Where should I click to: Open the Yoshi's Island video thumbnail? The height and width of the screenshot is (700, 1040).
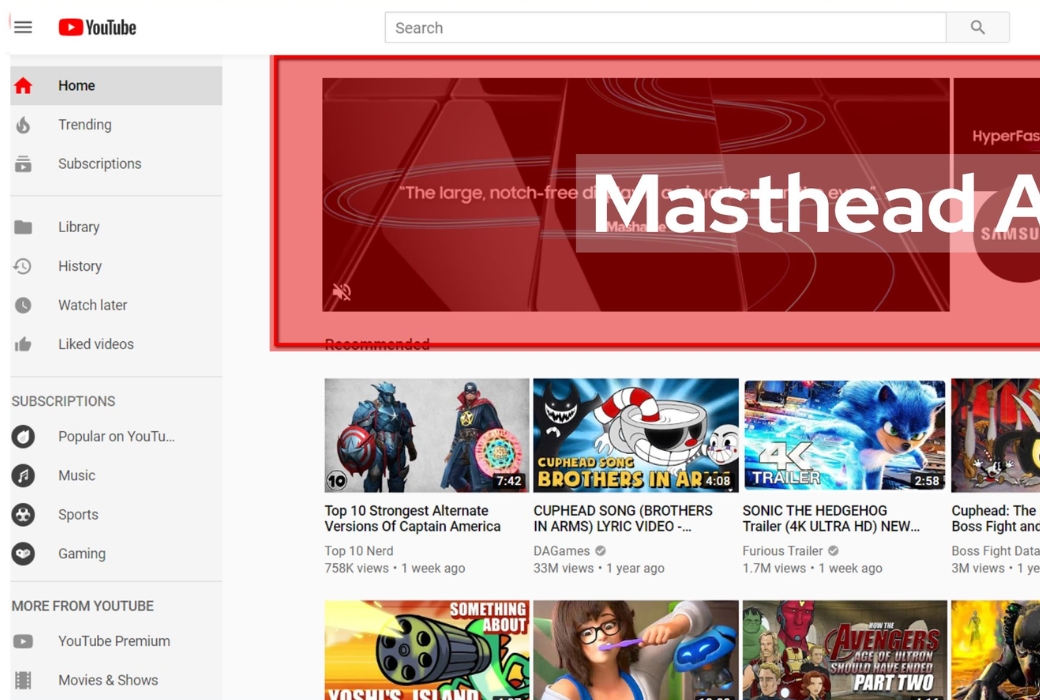coord(426,650)
